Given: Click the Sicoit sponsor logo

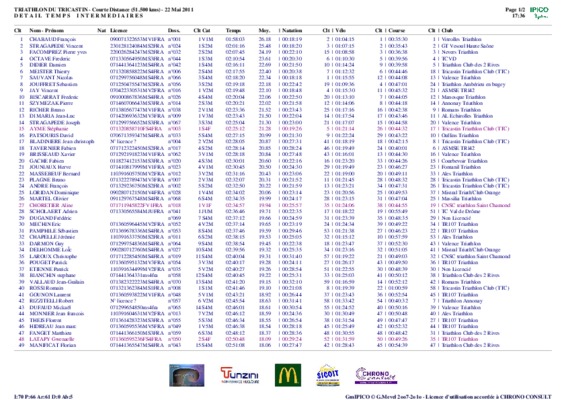Looking at the screenshot, I should tap(327, 375).
